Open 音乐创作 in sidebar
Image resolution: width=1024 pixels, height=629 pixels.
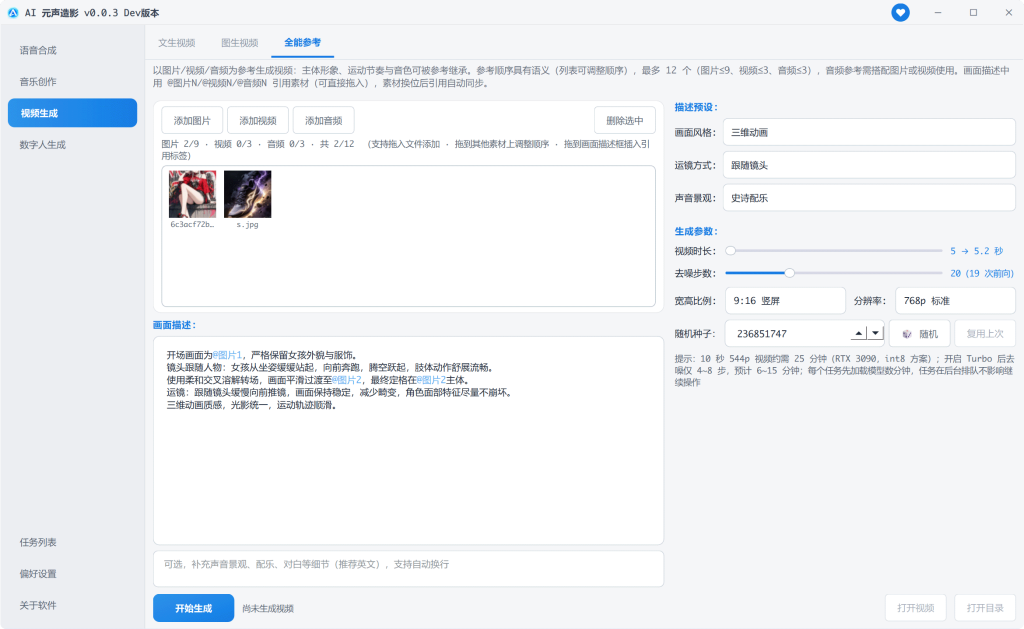coord(38,82)
